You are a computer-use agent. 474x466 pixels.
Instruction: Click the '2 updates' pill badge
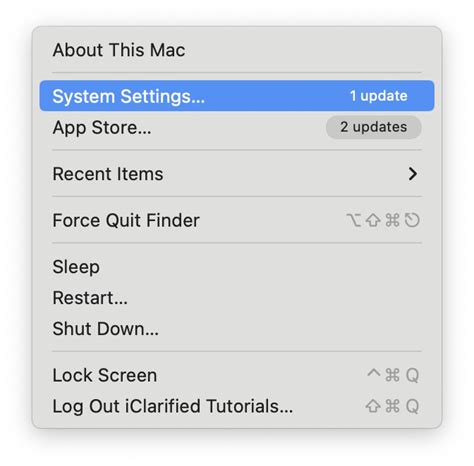[x=373, y=127]
